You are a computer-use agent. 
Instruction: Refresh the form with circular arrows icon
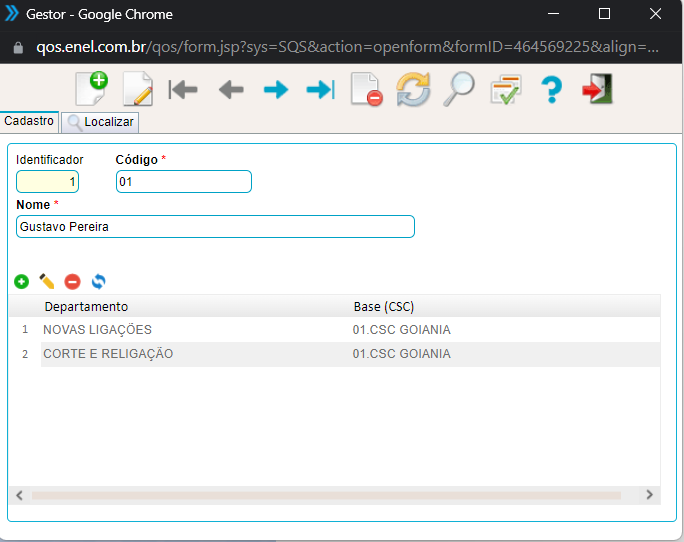click(x=413, y=90)
